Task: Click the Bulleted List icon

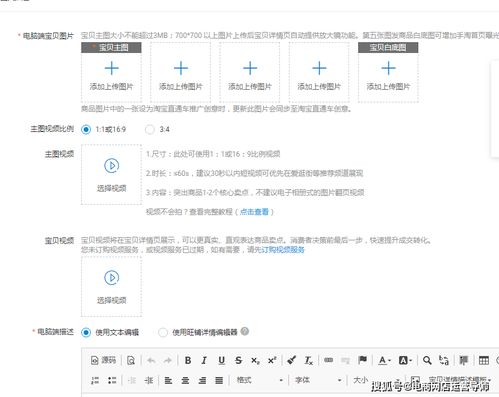Action: pos(112,380)
